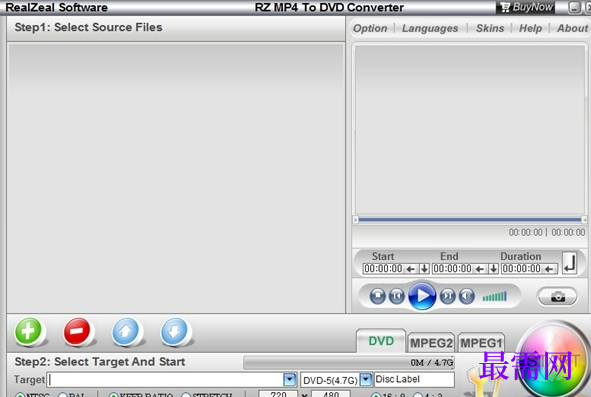Click the seek bar right end marker
This screenshot has width=591, height=397.
click(x=584, y=219)
